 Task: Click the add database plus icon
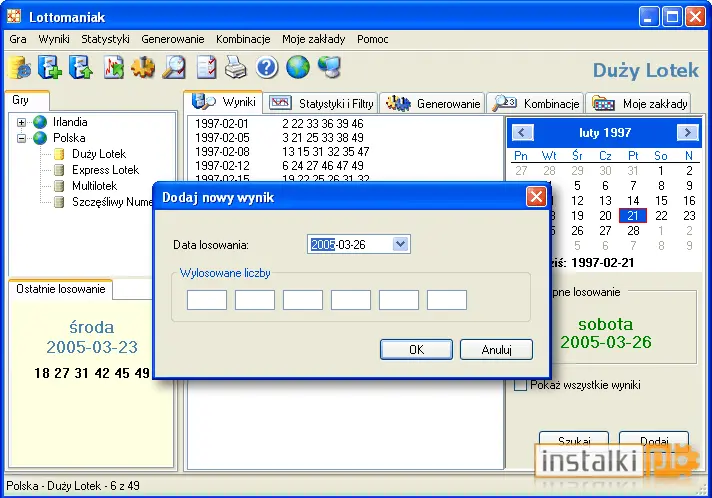(49, 68)
